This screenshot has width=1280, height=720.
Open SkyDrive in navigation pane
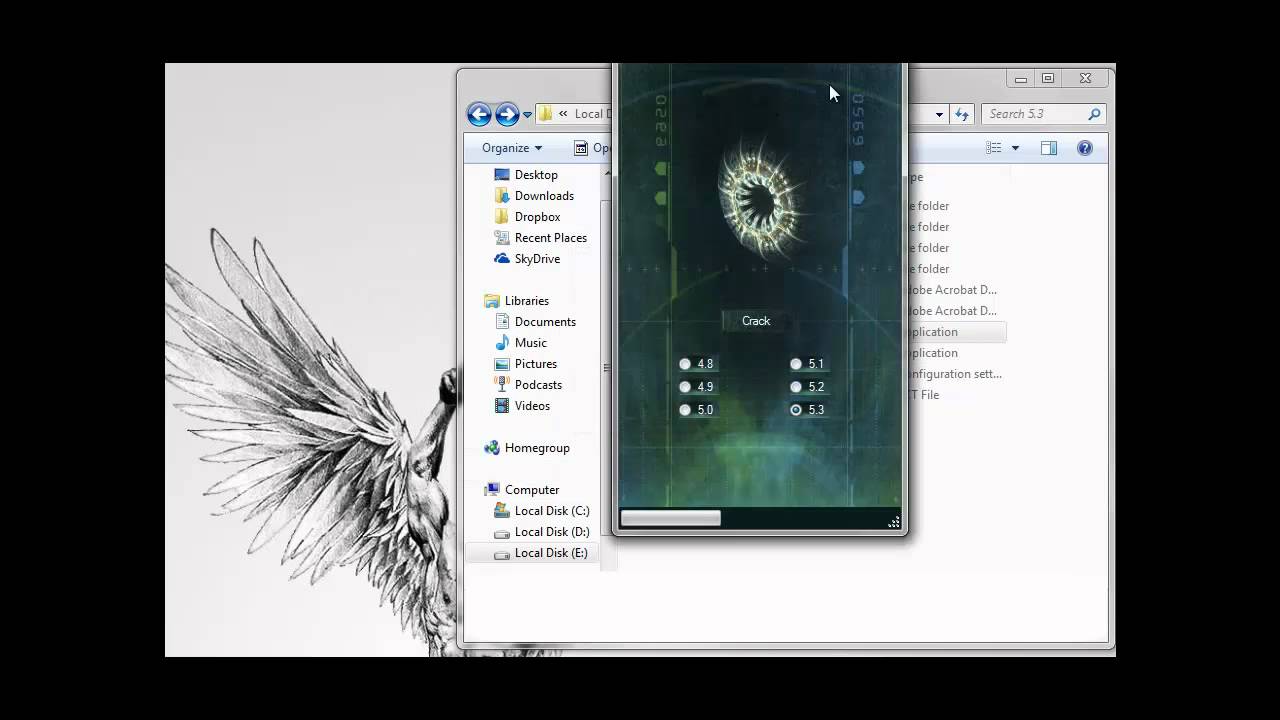pos(537,259)
